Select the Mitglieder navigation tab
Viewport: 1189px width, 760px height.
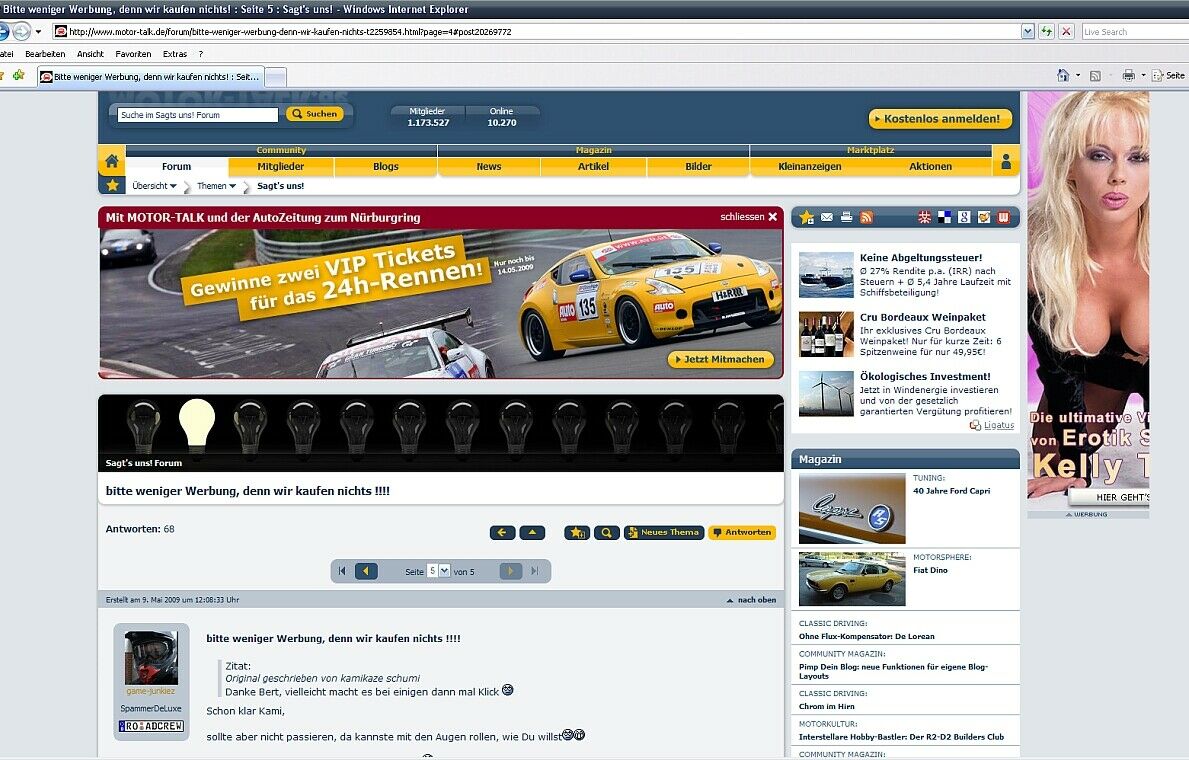click(281, 166)
